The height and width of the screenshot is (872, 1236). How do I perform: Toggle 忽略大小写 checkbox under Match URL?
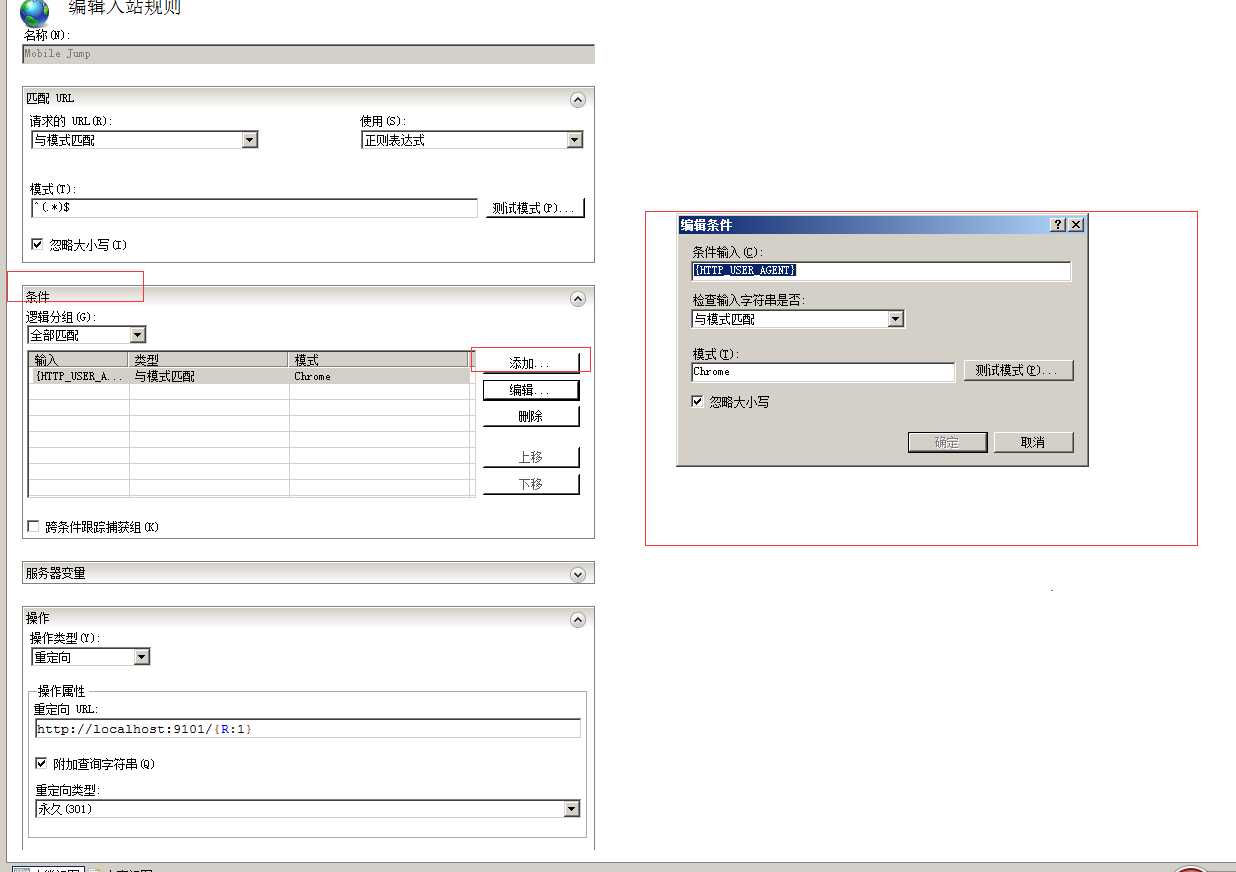38,244
